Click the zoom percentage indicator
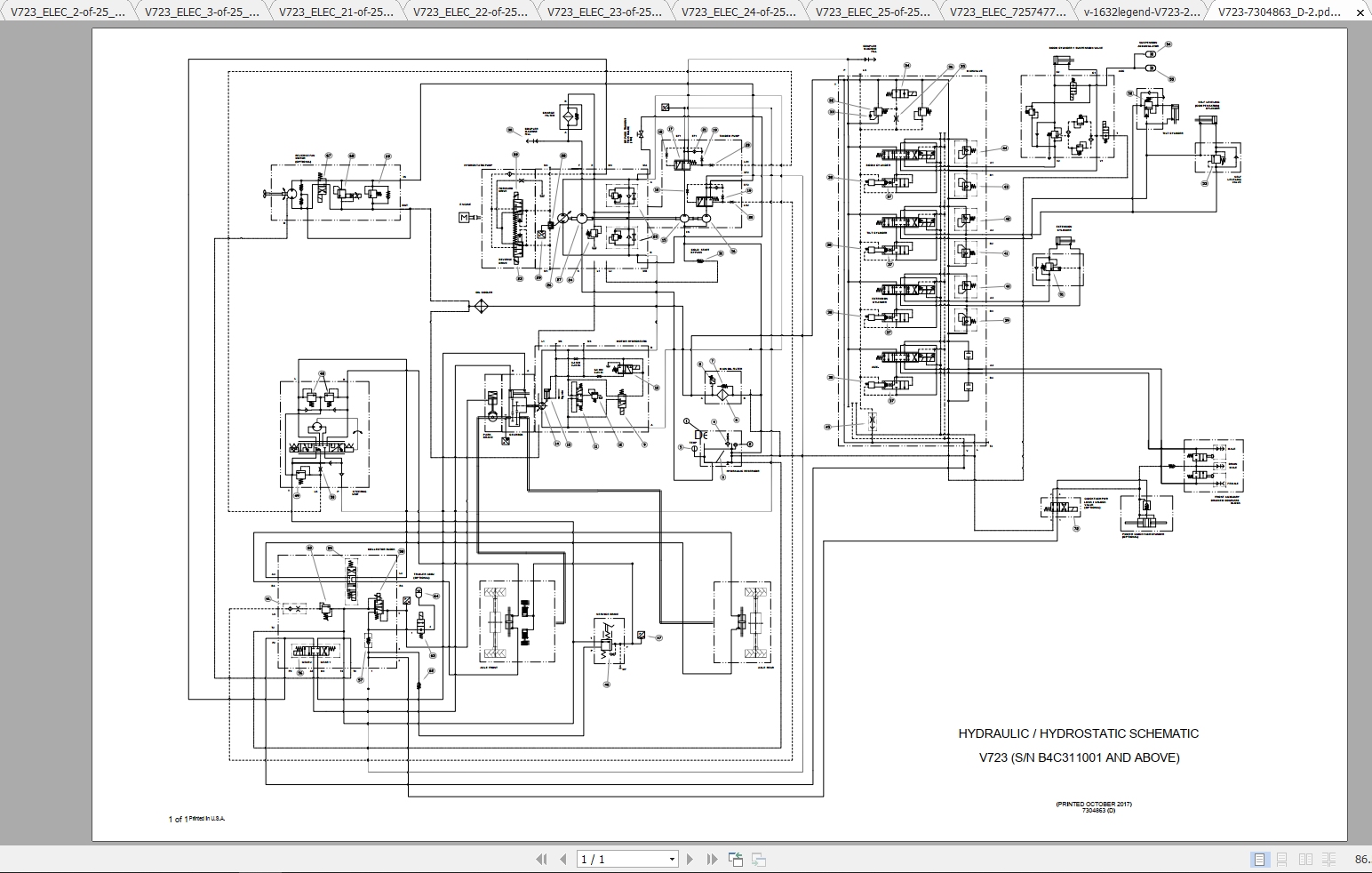This screenshot has height=873, width=1372. coord(1361,859)
